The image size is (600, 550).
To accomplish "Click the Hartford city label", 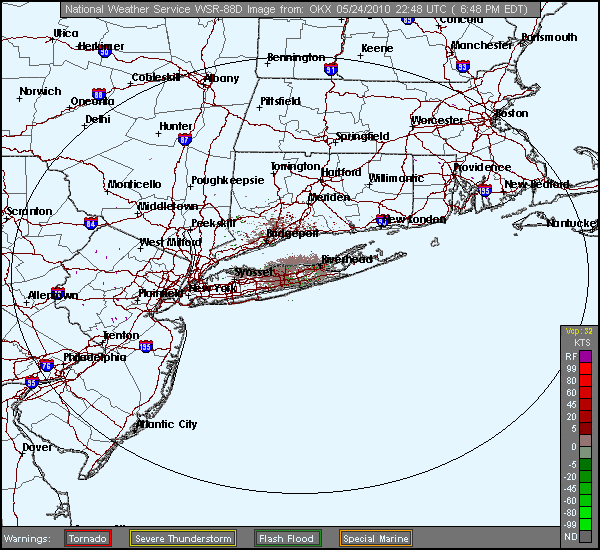I will pyautogui.click(x=341, y=173).
